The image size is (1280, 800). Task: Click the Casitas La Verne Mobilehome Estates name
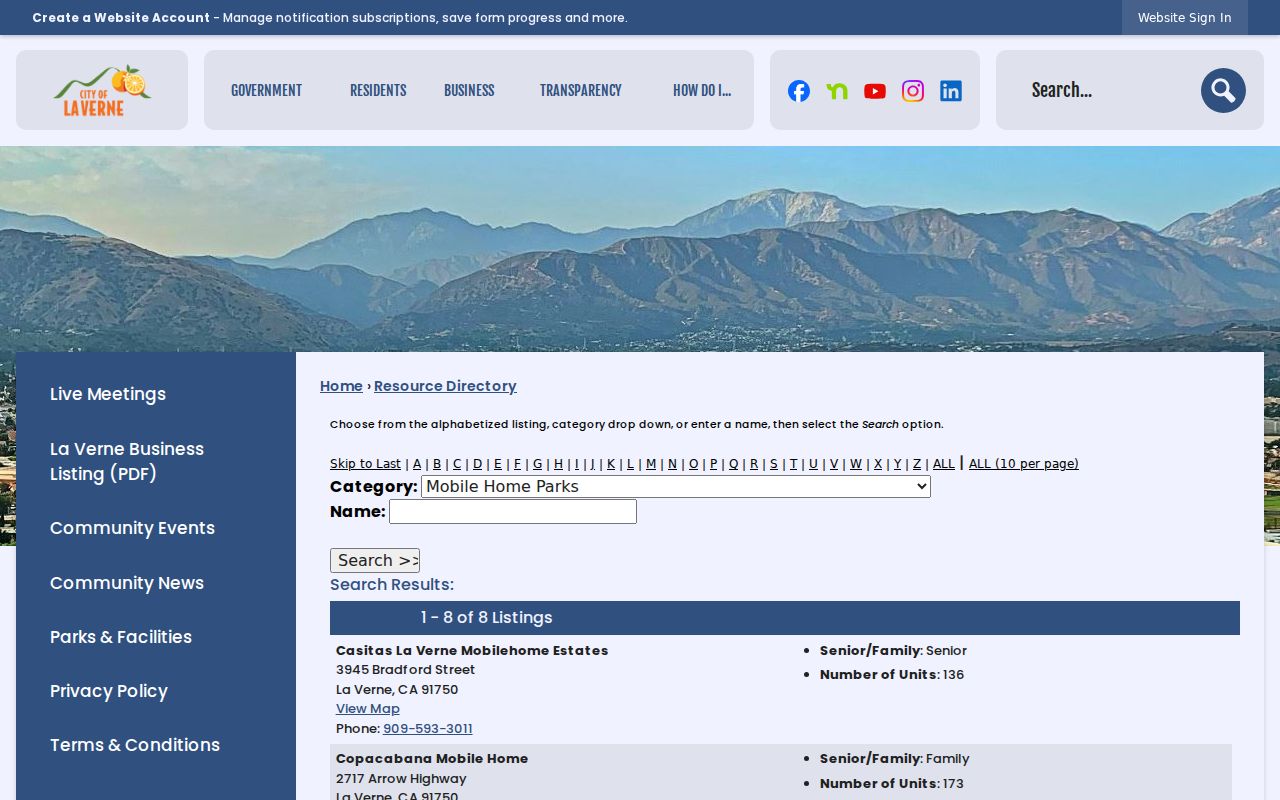click(x=472, y=651)
